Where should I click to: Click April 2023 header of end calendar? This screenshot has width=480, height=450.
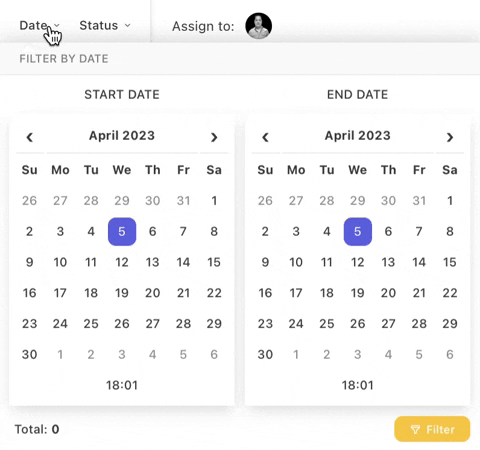pos(358,136)
